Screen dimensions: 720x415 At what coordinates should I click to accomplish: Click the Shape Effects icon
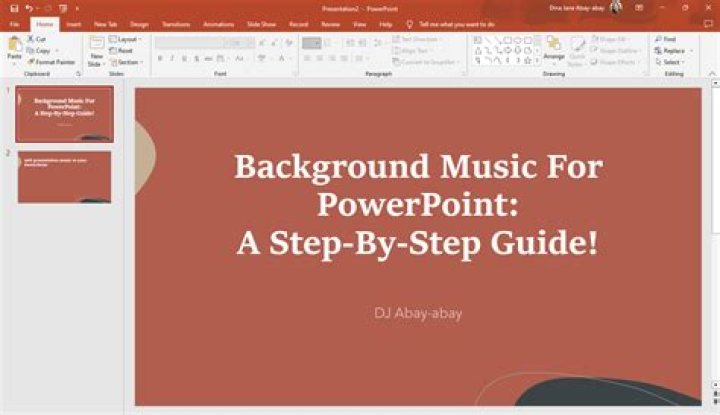(x=595, y=62)
